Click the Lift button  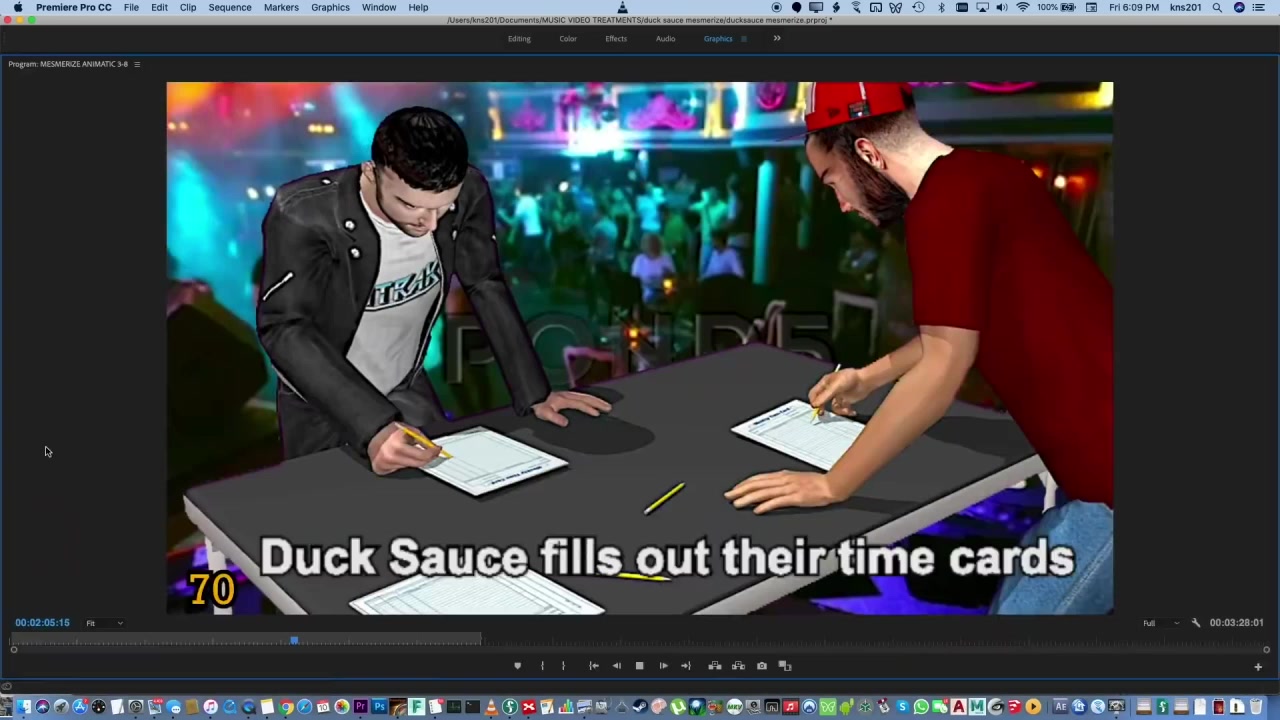[715, 666]
